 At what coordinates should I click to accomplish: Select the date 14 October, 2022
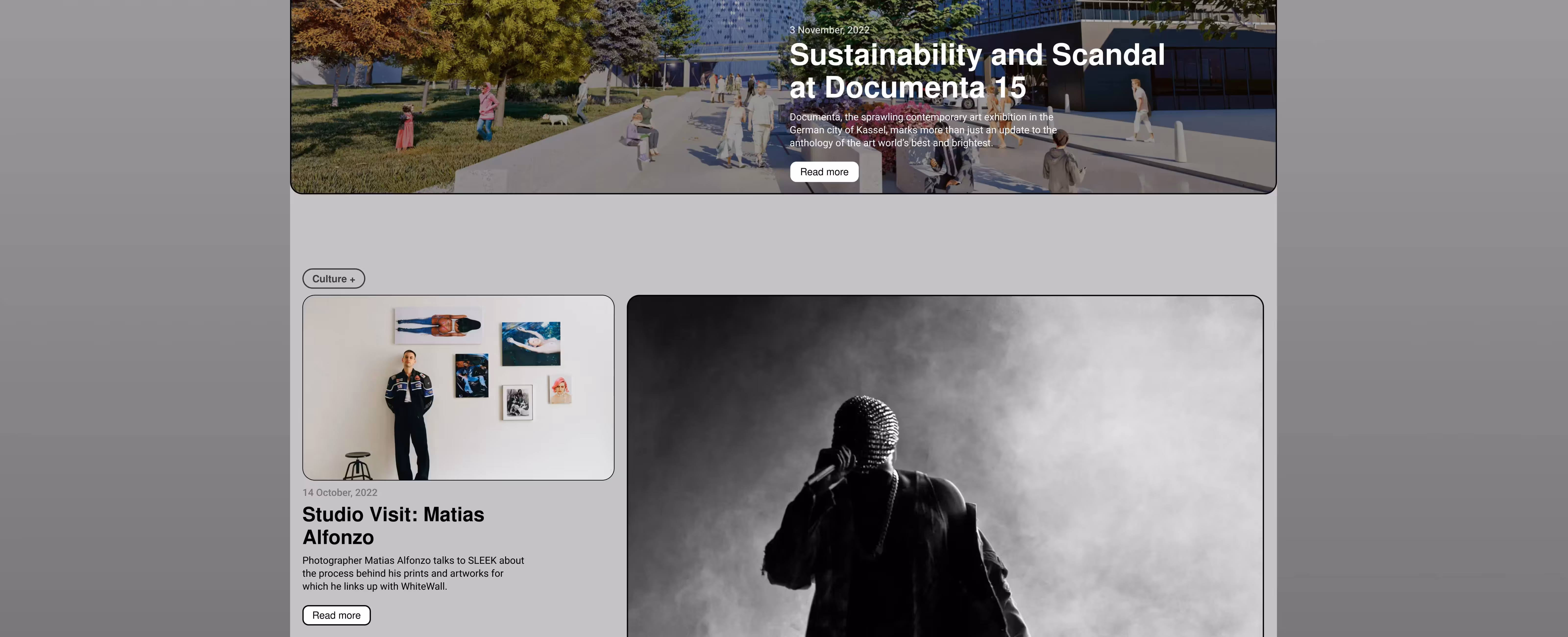[340, 493]
